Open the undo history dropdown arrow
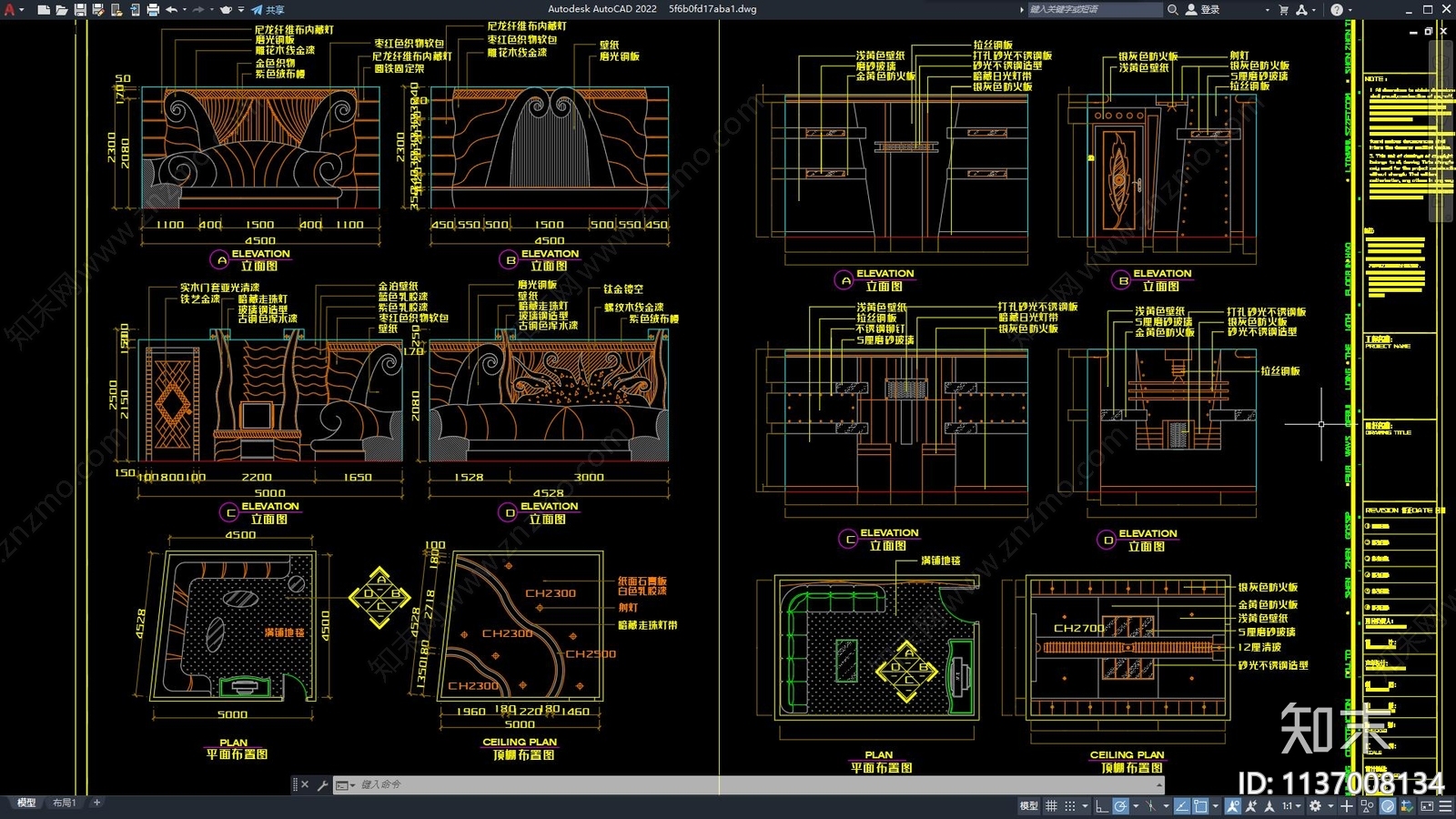 pos(185,9)
